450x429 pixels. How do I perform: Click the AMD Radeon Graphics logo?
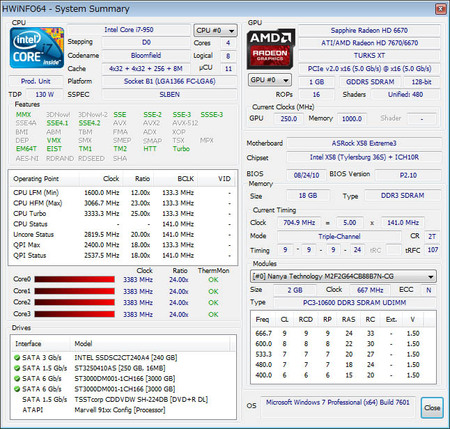pyautogui.click(x=271, y=49)
